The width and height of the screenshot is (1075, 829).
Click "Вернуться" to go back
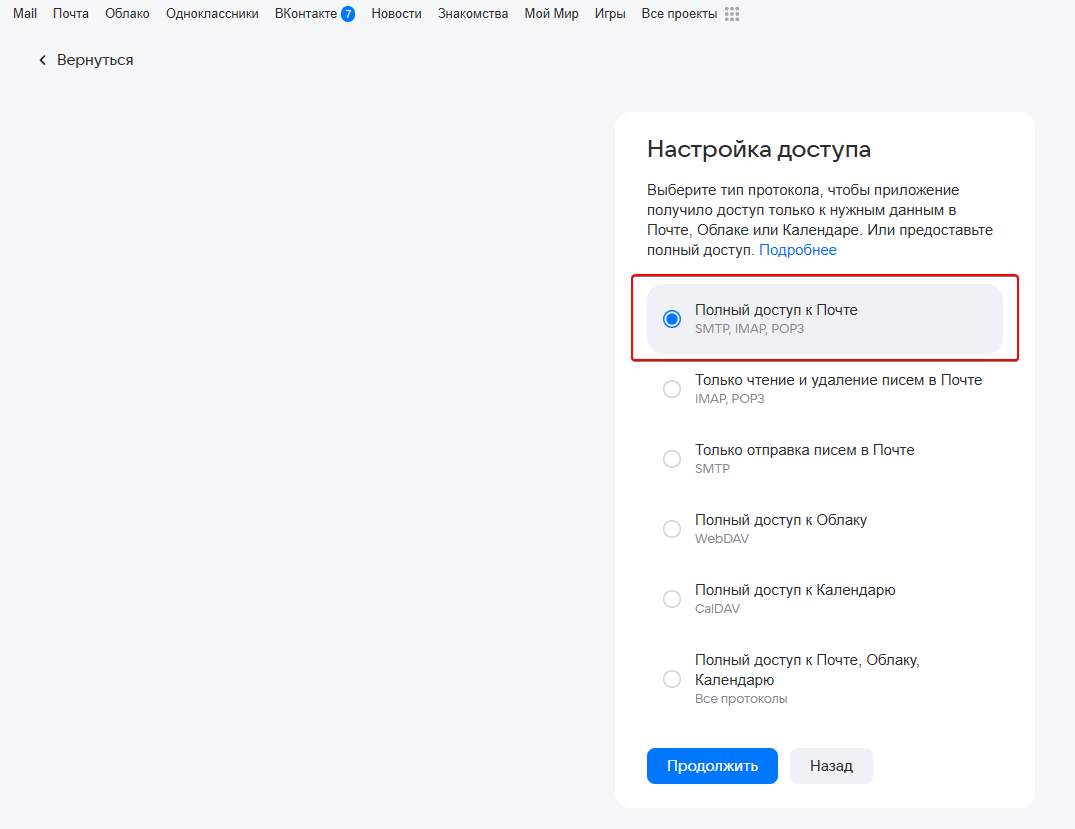coord(95,60)
